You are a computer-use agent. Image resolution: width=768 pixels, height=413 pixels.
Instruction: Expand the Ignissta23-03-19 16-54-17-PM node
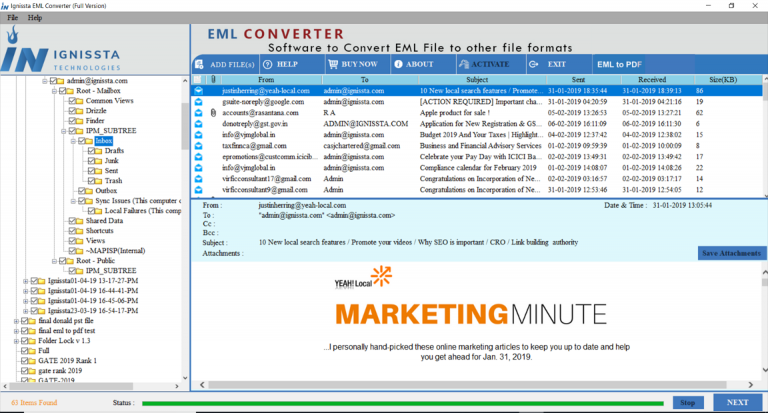click(x=25, y=311)
